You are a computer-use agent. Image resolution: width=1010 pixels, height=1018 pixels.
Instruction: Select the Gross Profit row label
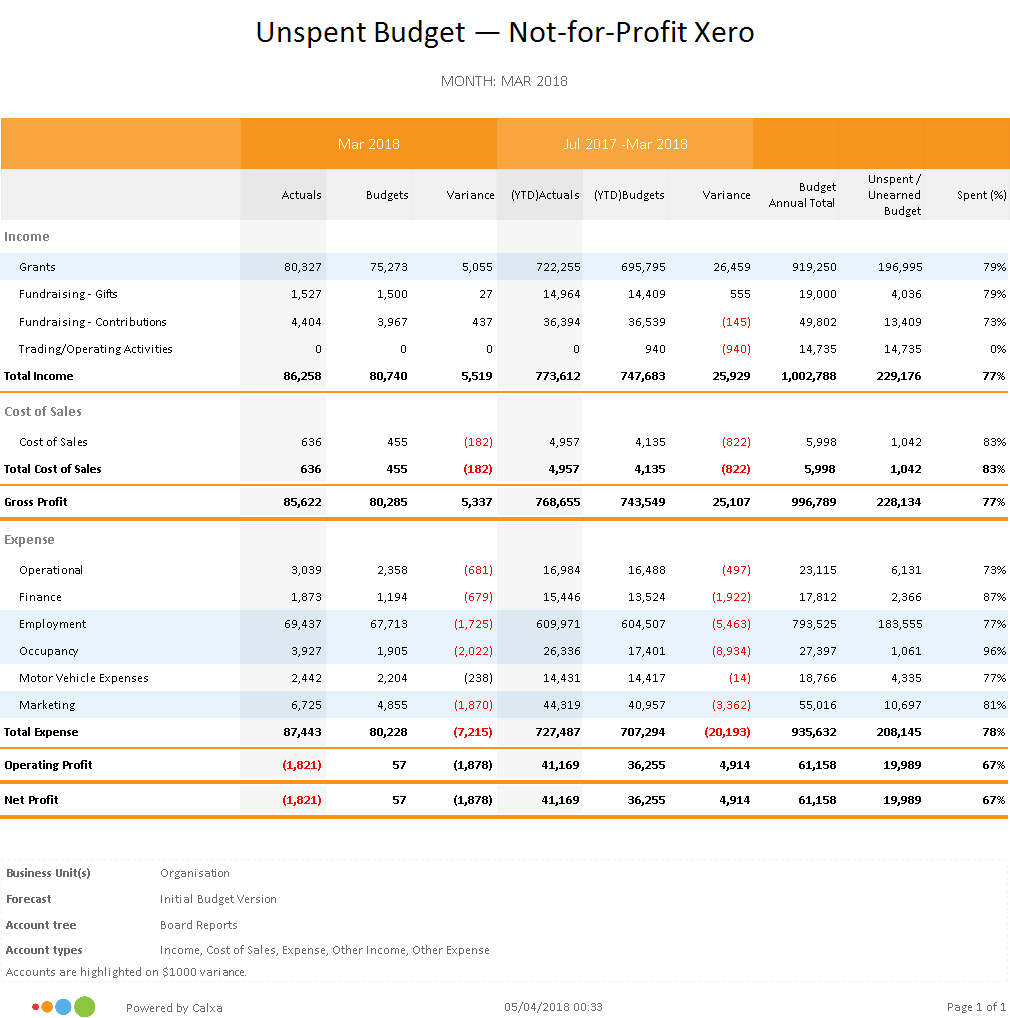pos(36,502)
